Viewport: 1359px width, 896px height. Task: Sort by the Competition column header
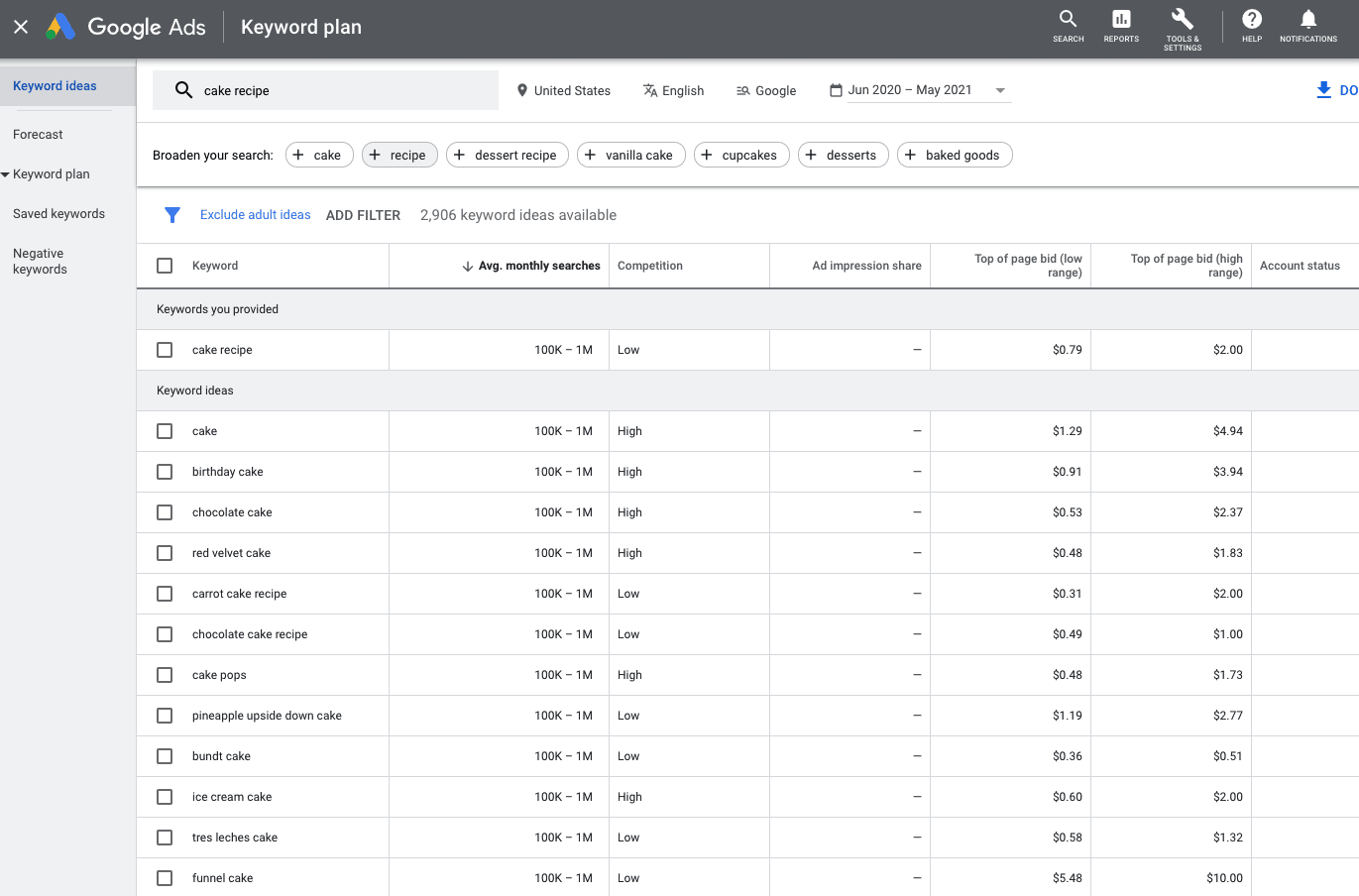(650, 266)
